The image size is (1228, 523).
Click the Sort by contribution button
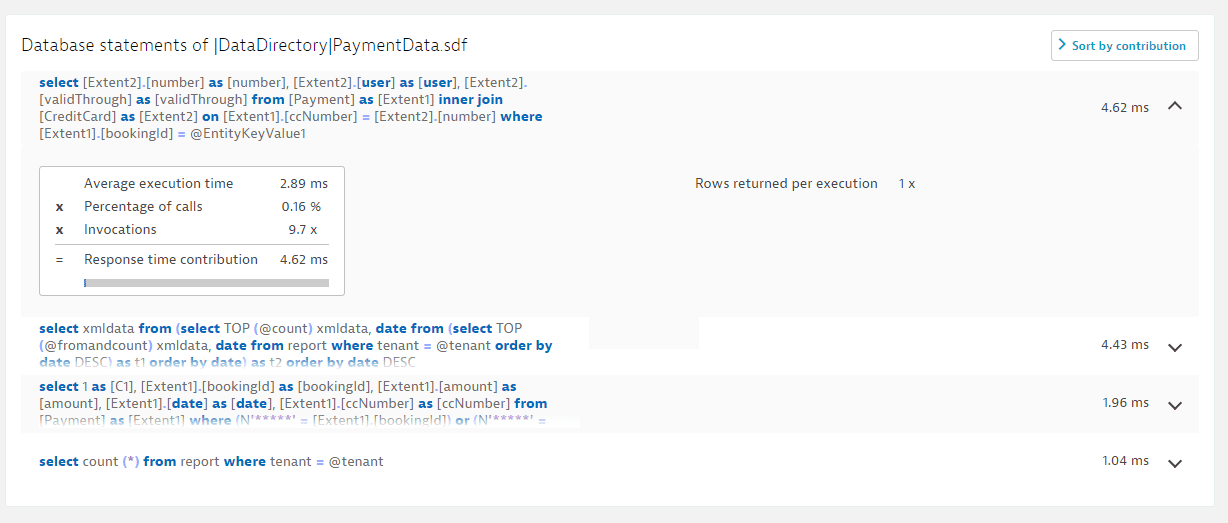click(x=1124, y=46)
